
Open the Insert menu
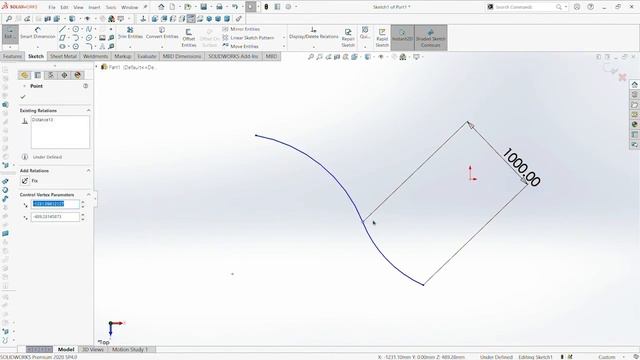94,7
